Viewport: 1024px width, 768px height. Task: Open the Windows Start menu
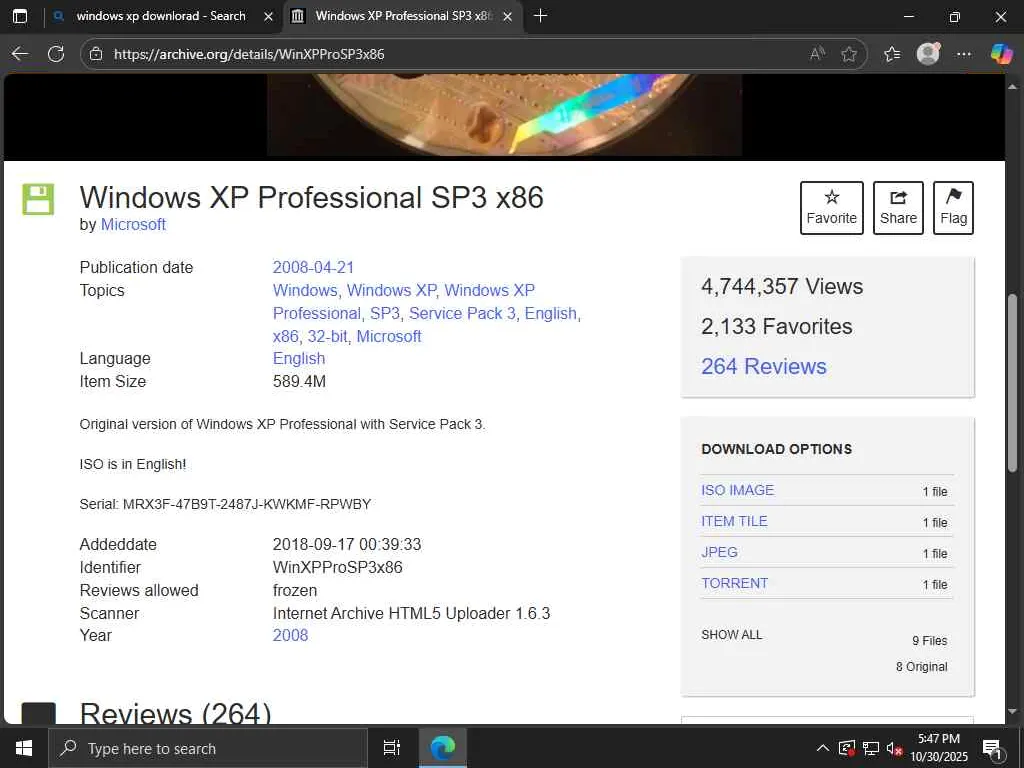(24, 748)
